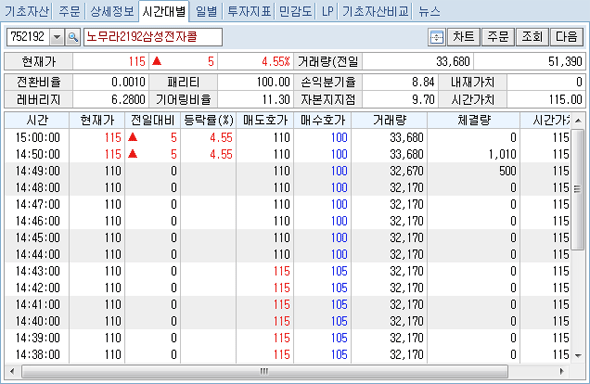Screen dimensions: 590x384
Task: Click the 자본지지점 value 9.70
Action: pyautogui.click(x=423, y=100)
